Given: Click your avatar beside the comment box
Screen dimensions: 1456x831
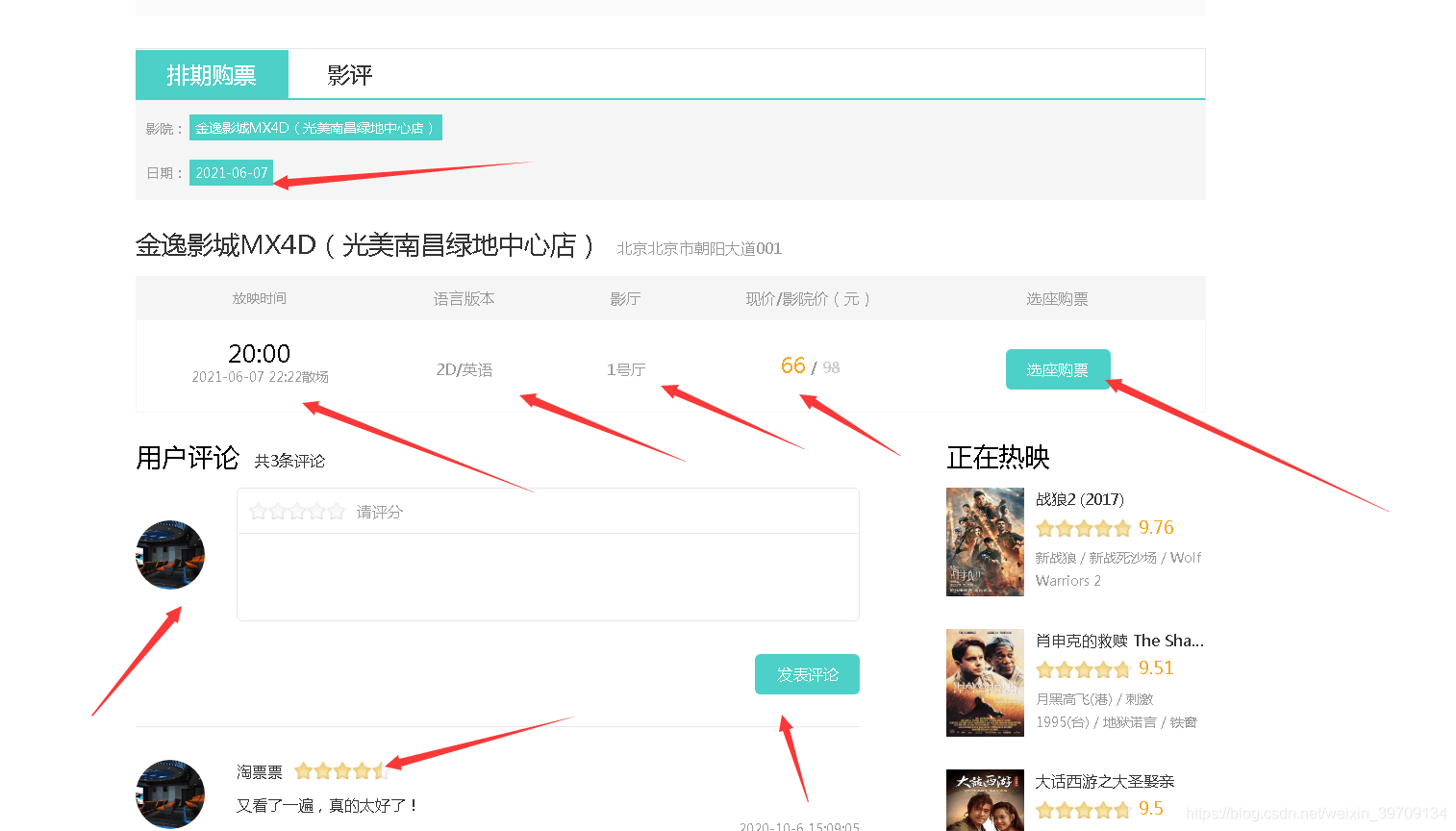Looking at the screenshot, I should [x=170, y=555].
